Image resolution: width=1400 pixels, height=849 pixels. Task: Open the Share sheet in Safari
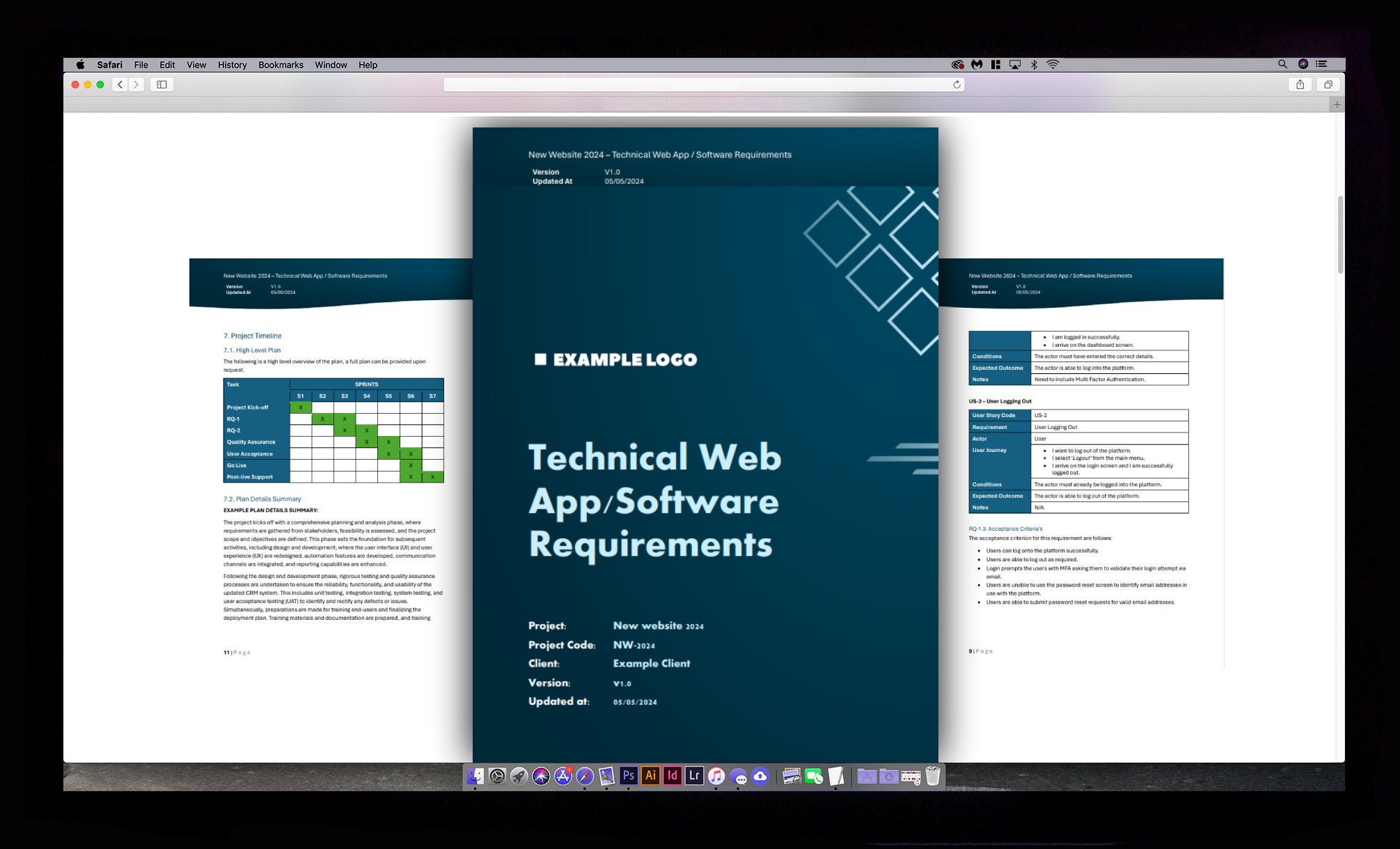pos(1300,84)
